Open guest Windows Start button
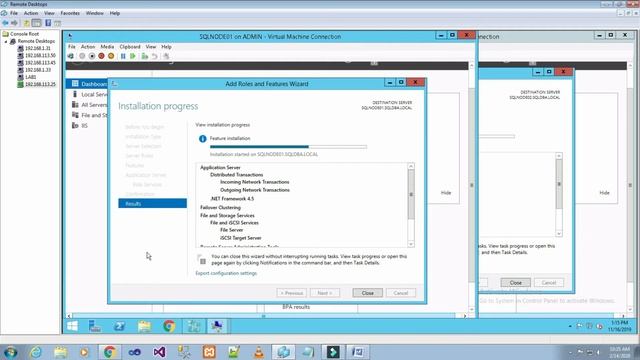 tap(72, 326)
